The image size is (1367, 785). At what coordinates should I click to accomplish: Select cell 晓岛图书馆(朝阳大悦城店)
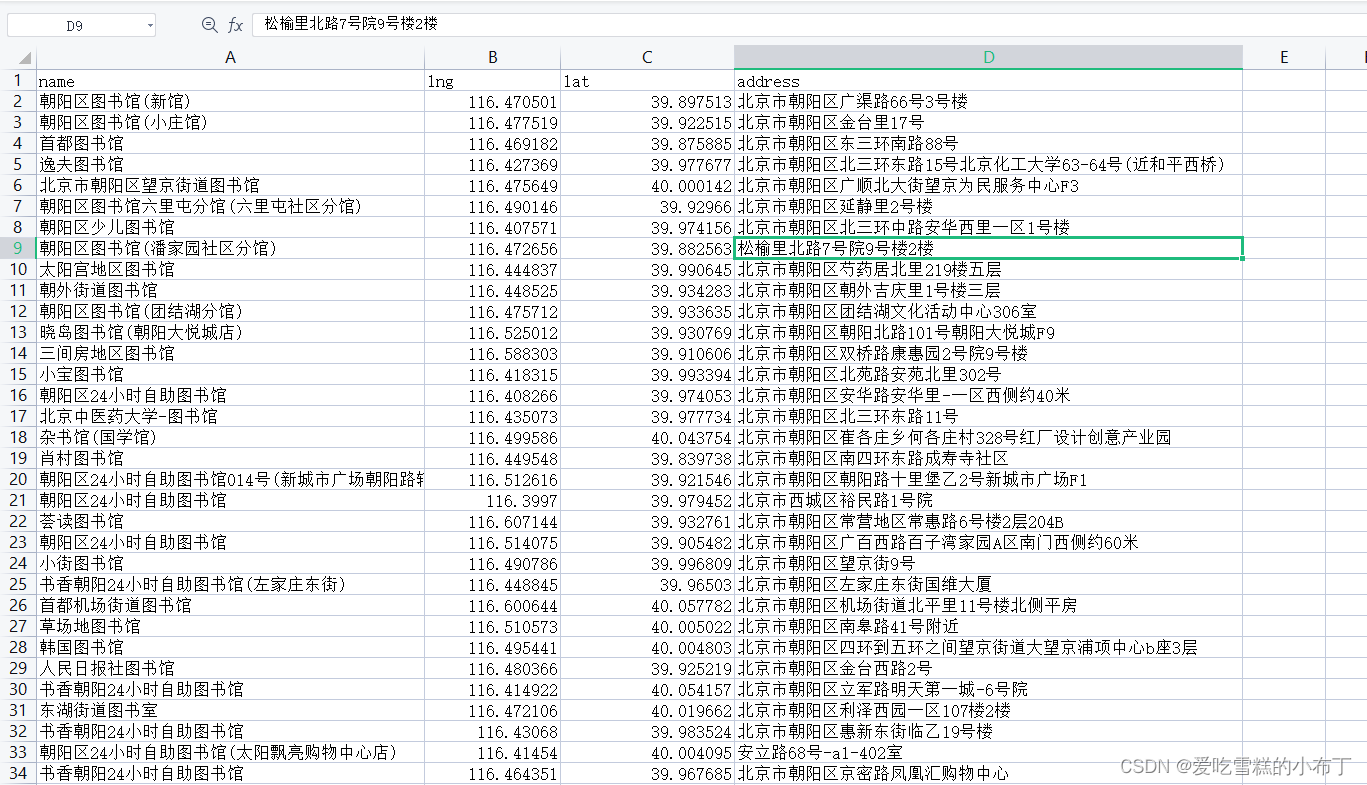(x=230, y=332)
